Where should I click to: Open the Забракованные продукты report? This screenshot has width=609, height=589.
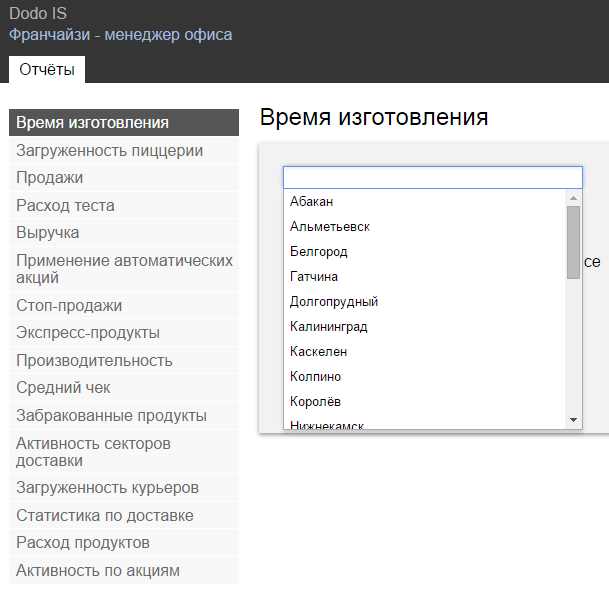click(124, 415)
